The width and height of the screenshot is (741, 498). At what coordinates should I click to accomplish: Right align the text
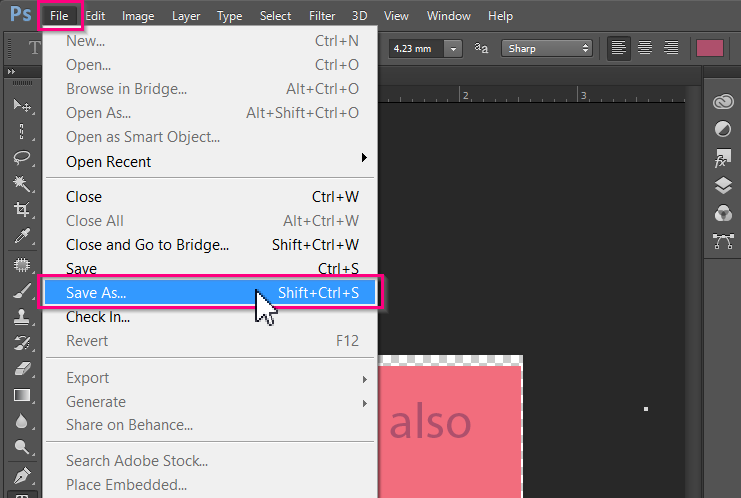click(x=671, y=48)
